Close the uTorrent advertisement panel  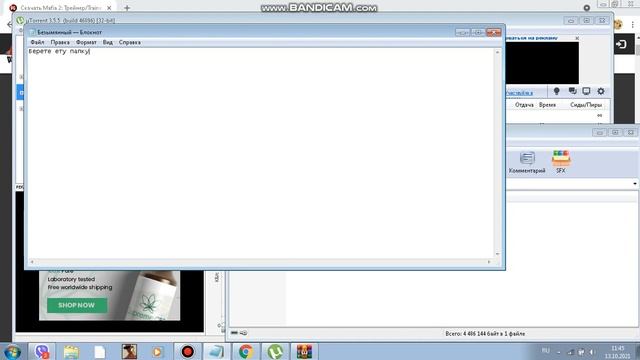coord(577,38)
